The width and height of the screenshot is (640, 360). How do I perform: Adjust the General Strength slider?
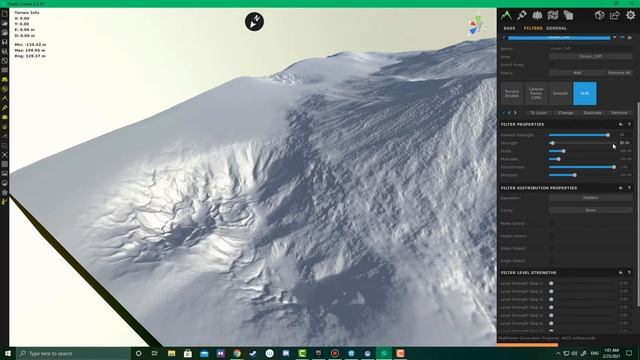[581, 135]
